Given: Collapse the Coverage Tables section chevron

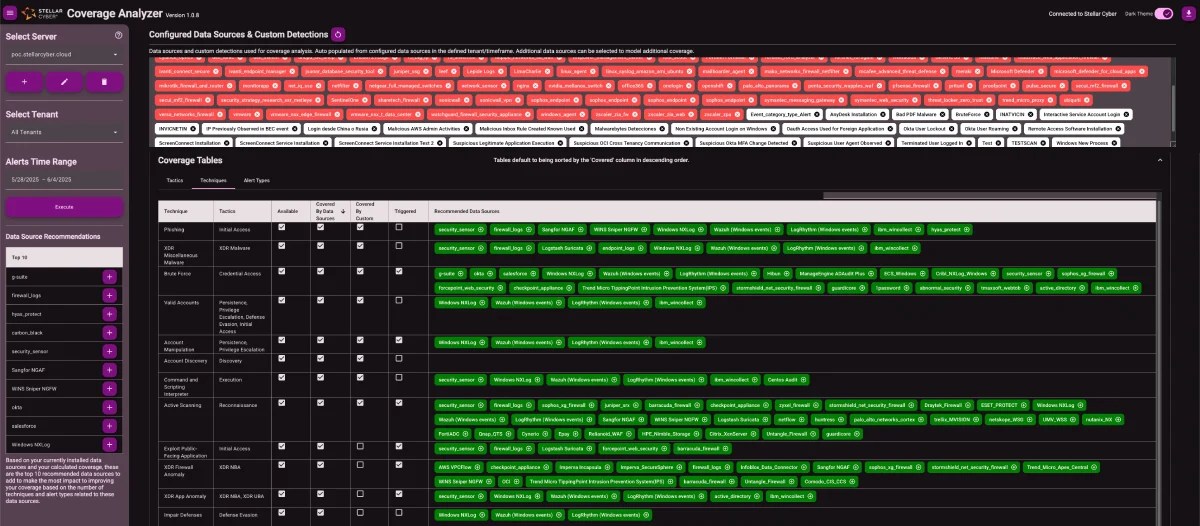Looking at the screenshot, I should [x=1160, y=160].
